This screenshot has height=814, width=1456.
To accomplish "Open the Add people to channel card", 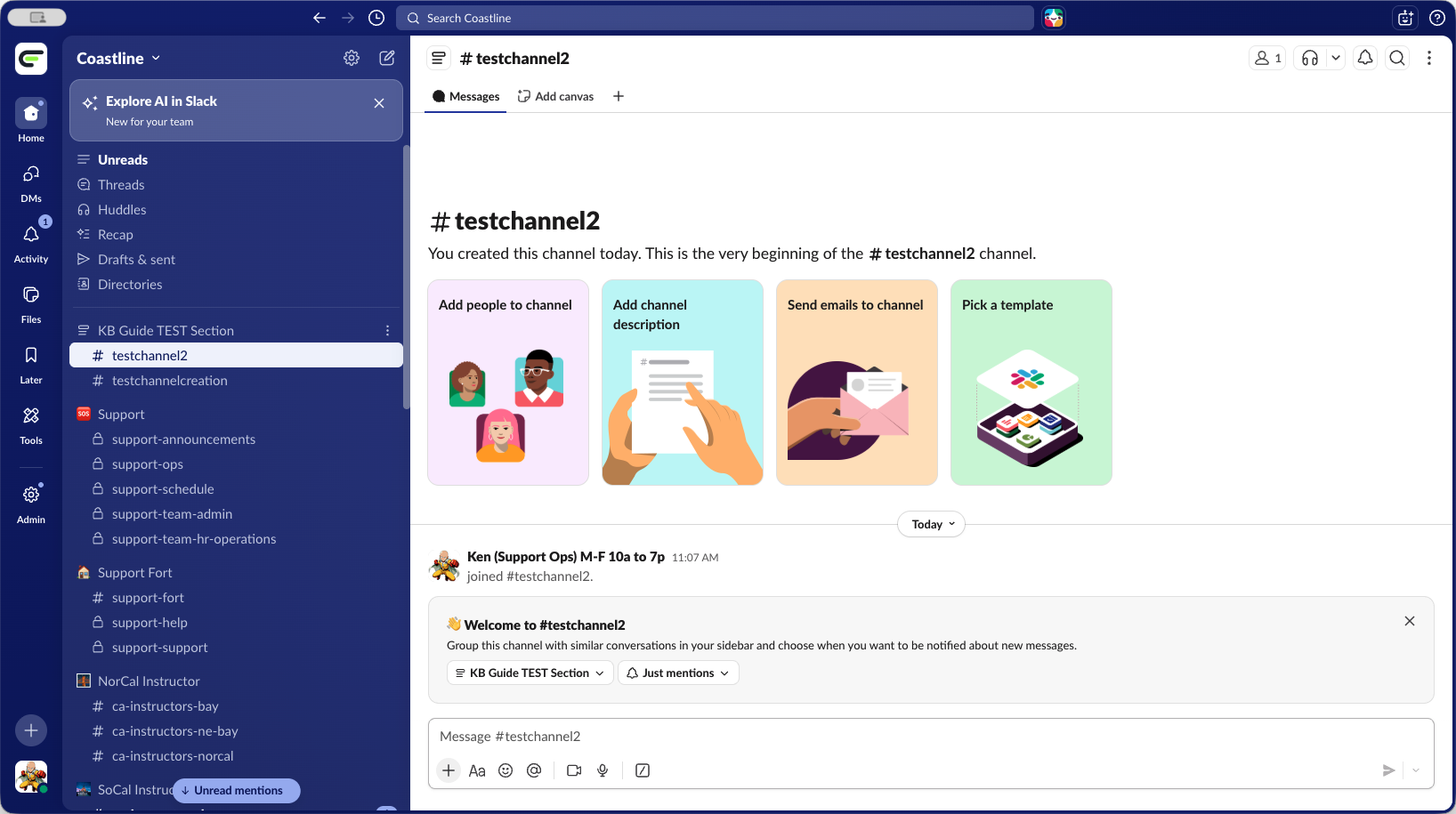I will [x=508, y=383].
